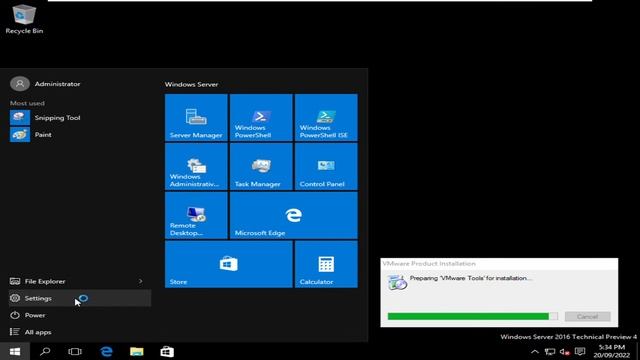Open Store from the taskbar

click(x=167, y=351)
